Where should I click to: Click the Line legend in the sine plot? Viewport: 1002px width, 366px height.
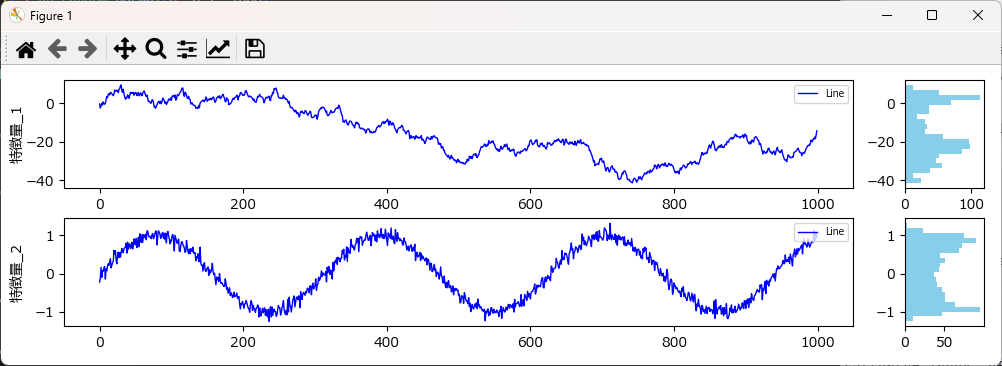(x=822, y=231)
